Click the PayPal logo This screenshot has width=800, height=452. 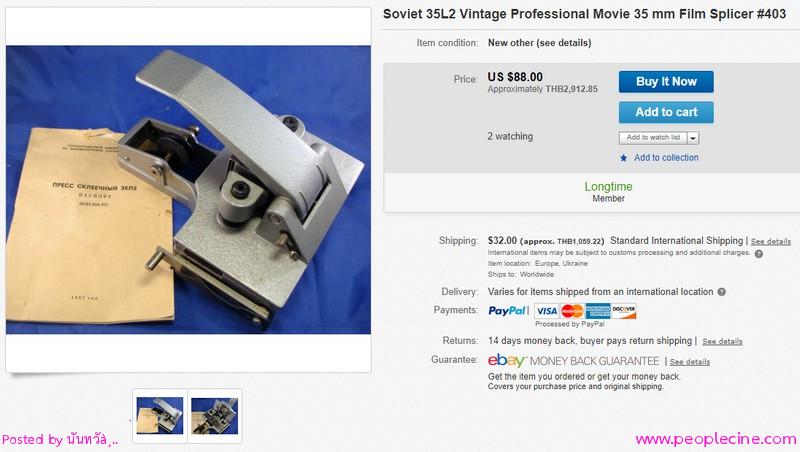point(507,311)
